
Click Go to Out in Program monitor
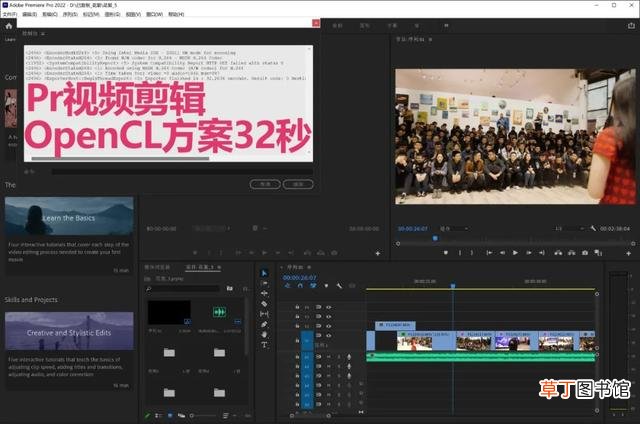(542, 253)
